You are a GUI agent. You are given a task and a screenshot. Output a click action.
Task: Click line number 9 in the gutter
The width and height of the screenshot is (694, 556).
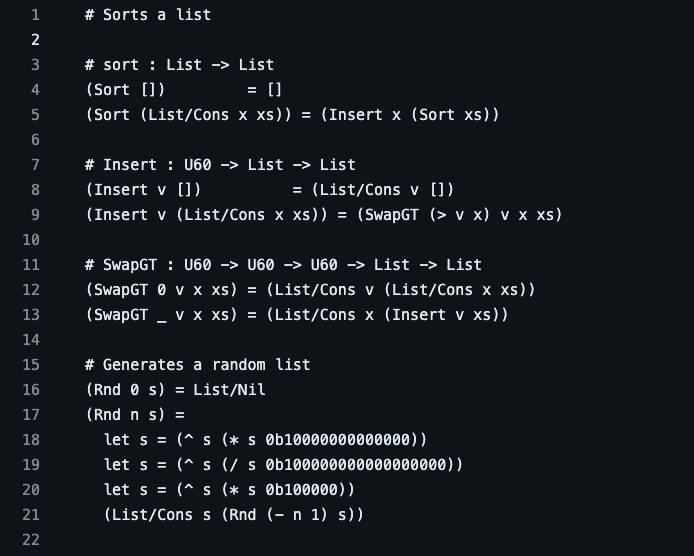pos(35,215)
